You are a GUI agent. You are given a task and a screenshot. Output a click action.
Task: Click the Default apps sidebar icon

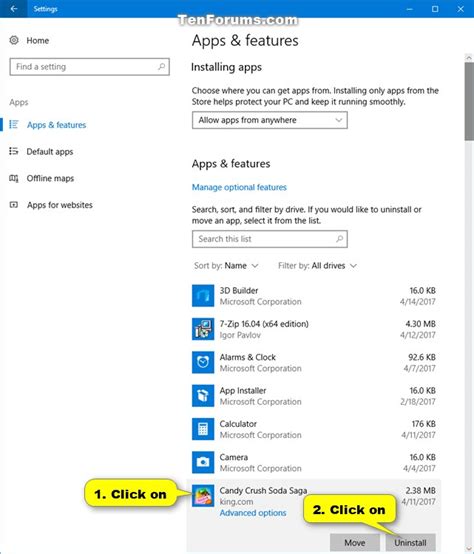coord(14,151)
